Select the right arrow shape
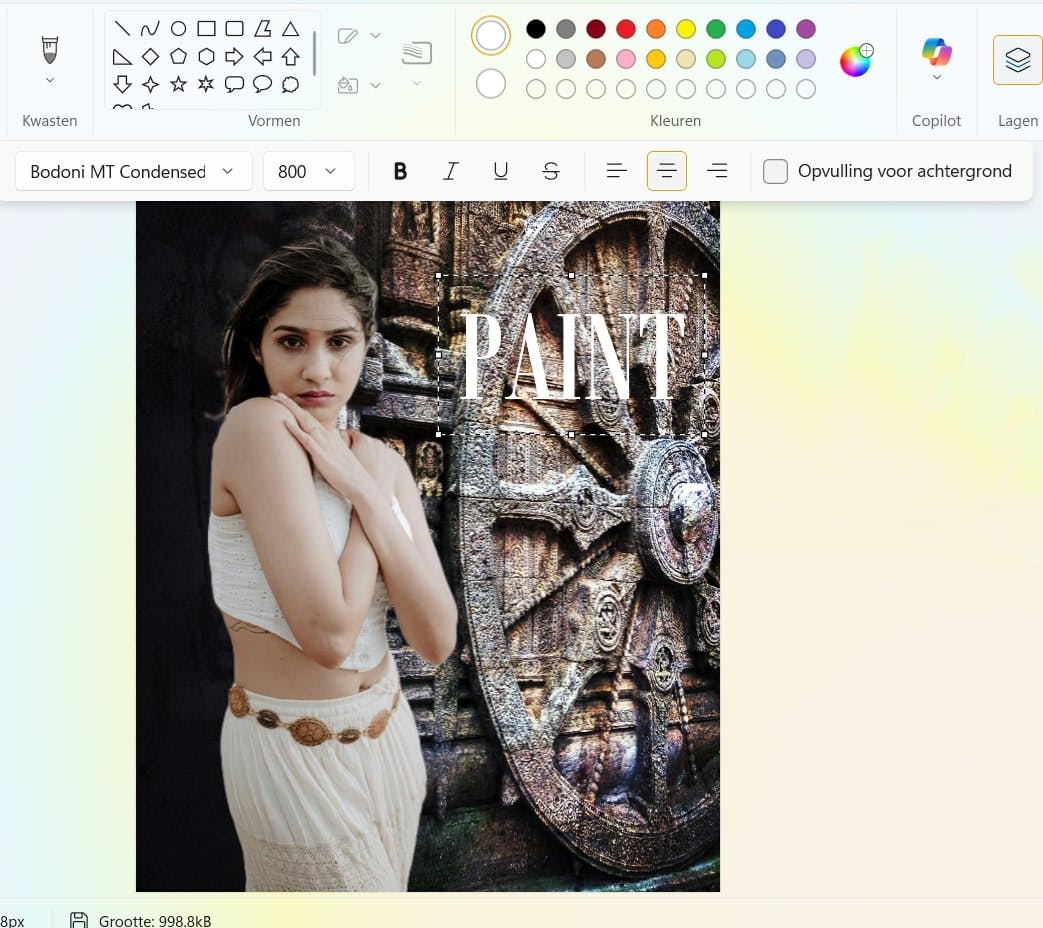 pyautogui.click(x=234, y=57)
